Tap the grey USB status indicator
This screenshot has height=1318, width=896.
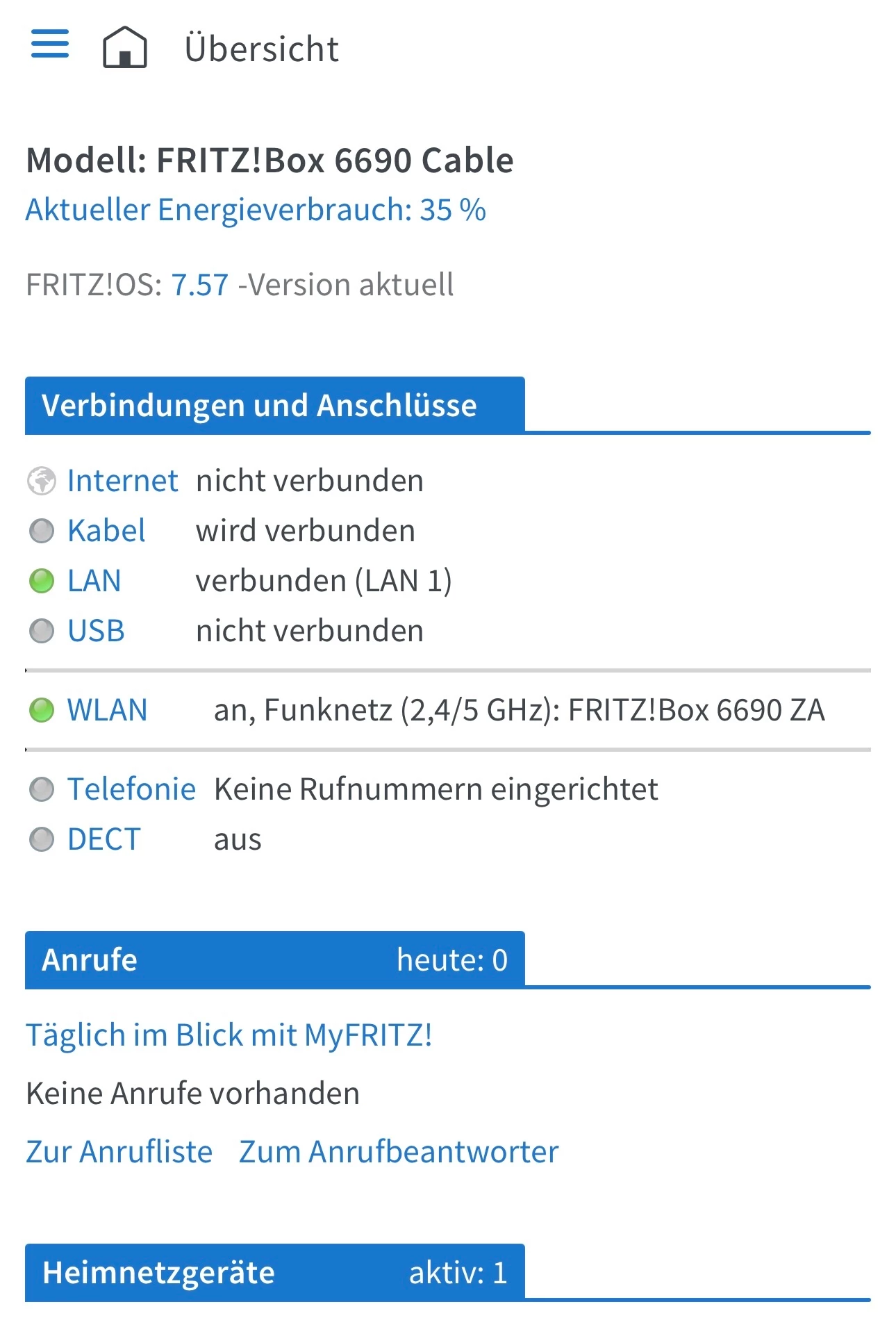tap(42, 631)
